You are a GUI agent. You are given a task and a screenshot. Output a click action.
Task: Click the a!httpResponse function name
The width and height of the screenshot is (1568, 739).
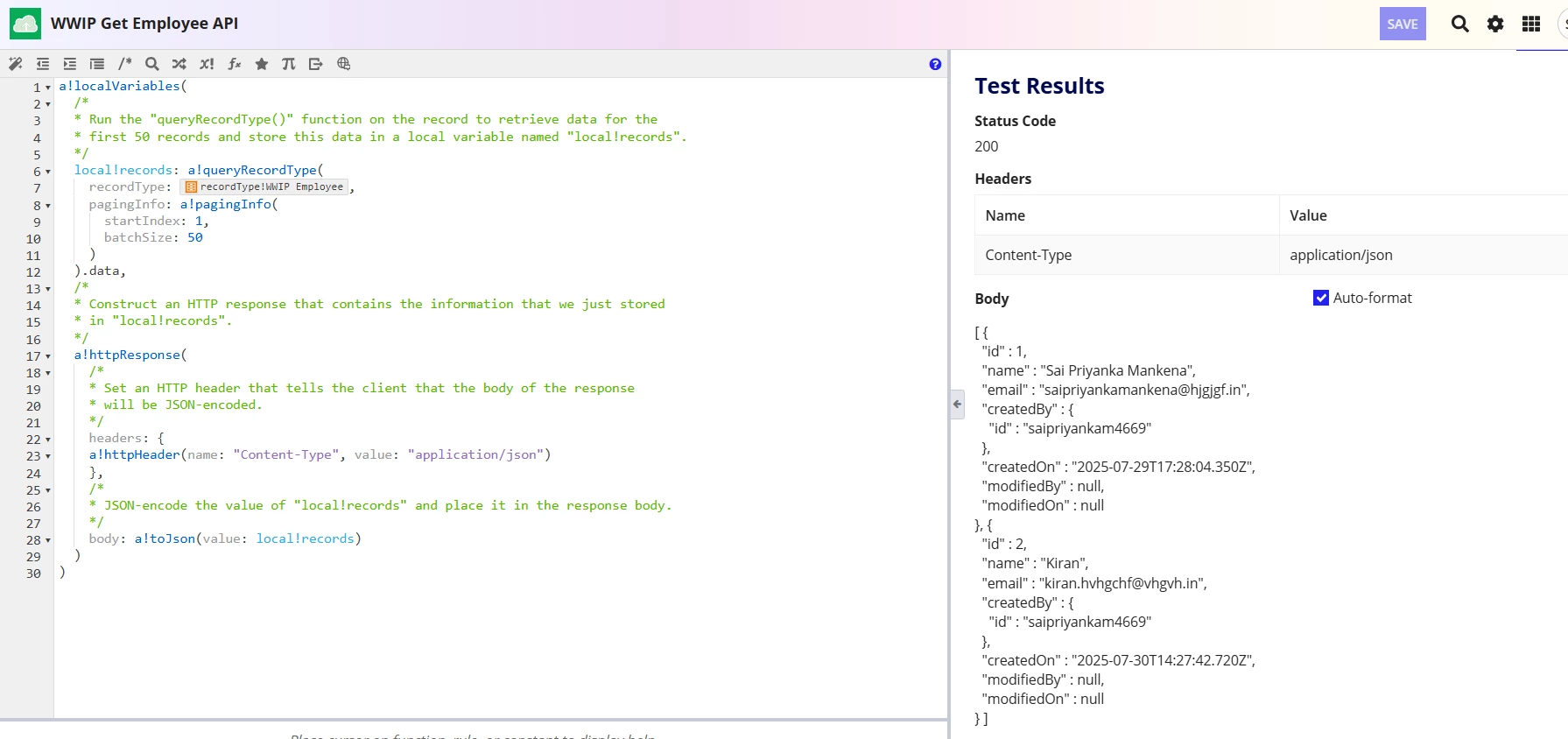point(127,355)
